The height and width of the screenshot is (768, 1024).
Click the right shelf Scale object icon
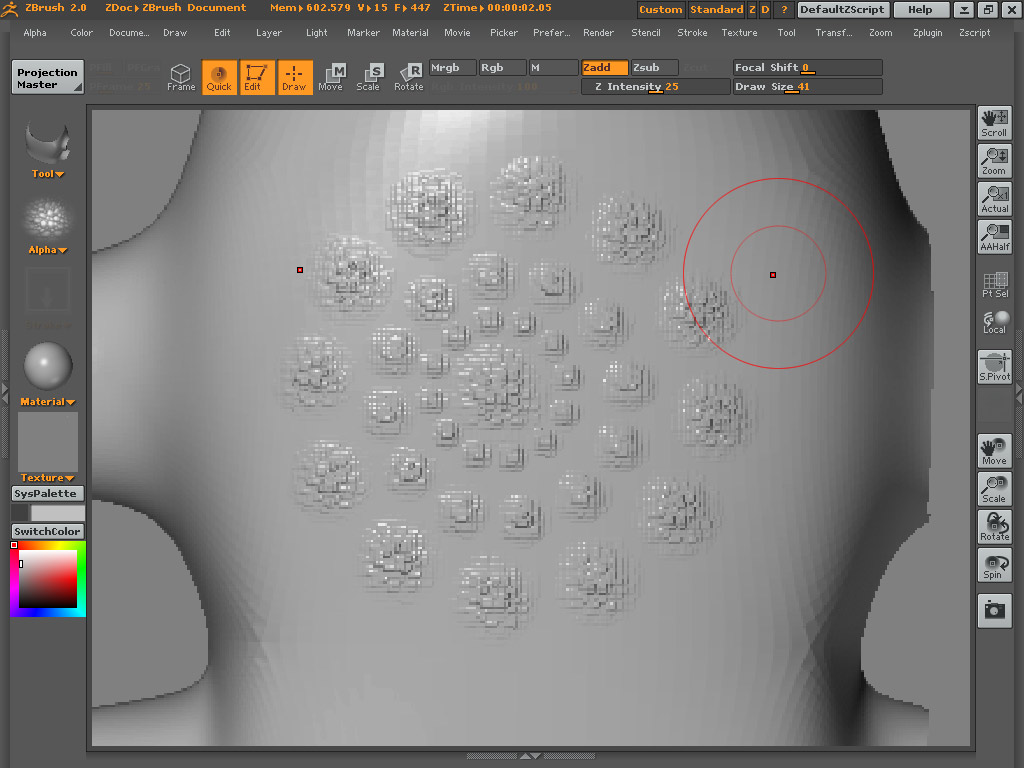[994, 488]
